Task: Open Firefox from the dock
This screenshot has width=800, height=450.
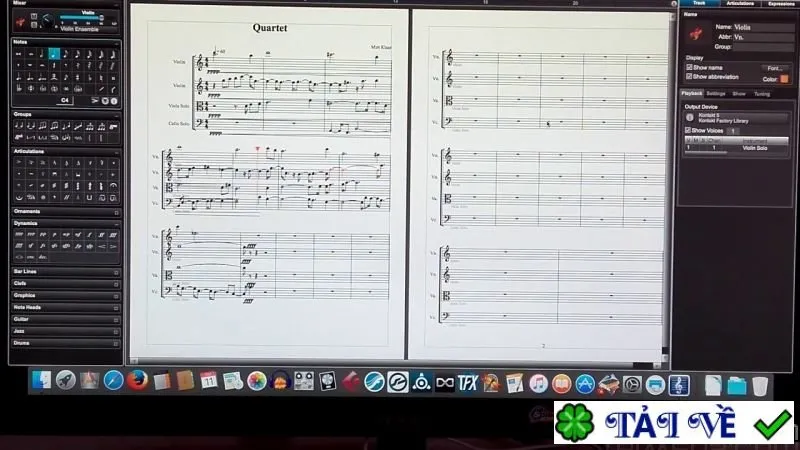Action: (137, 381)
